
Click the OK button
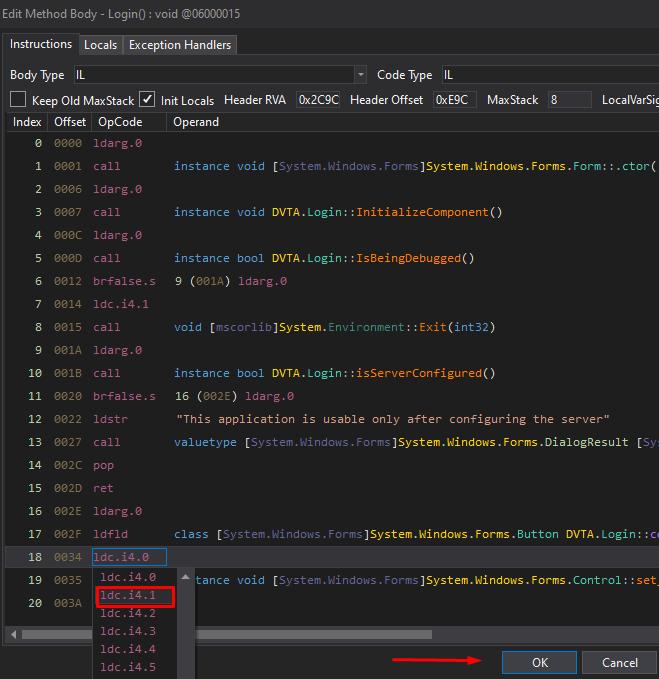tap(539, 662)
